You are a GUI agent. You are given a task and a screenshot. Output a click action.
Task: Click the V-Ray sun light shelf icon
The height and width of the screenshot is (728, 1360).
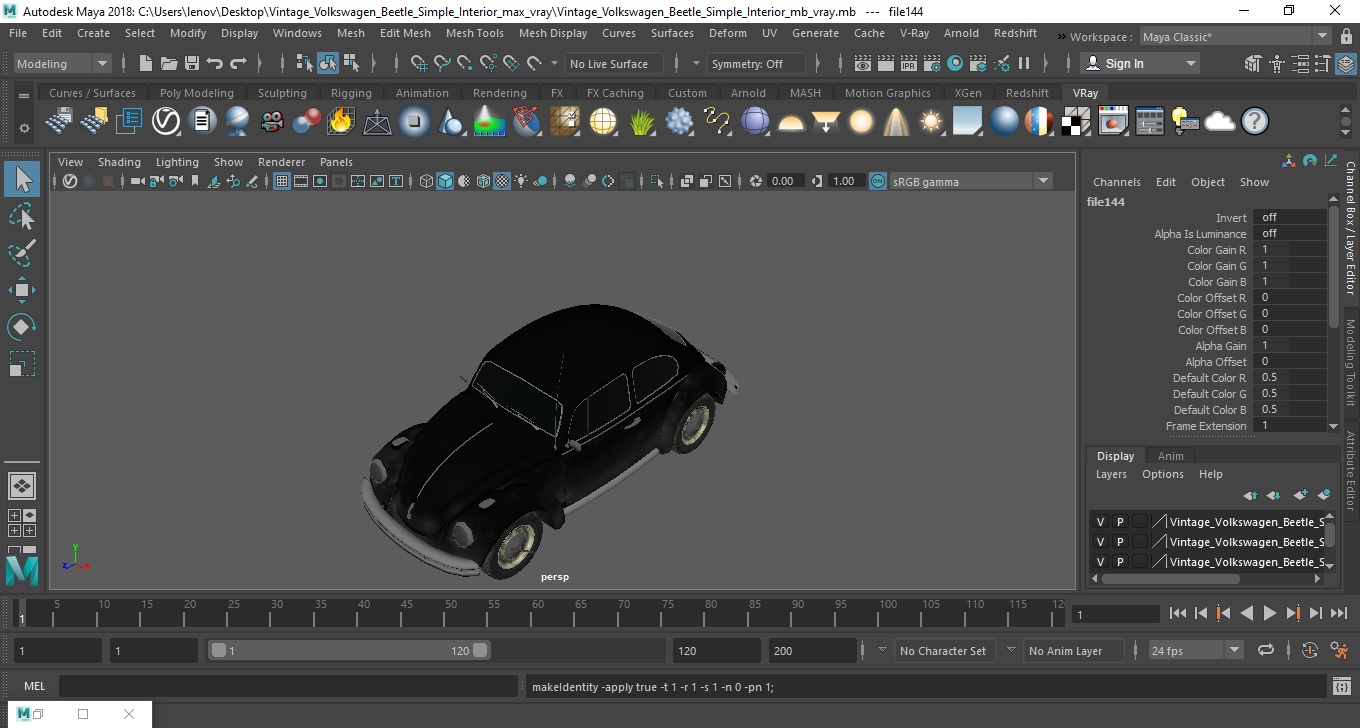pyautogui.click(x=931, y=122)
